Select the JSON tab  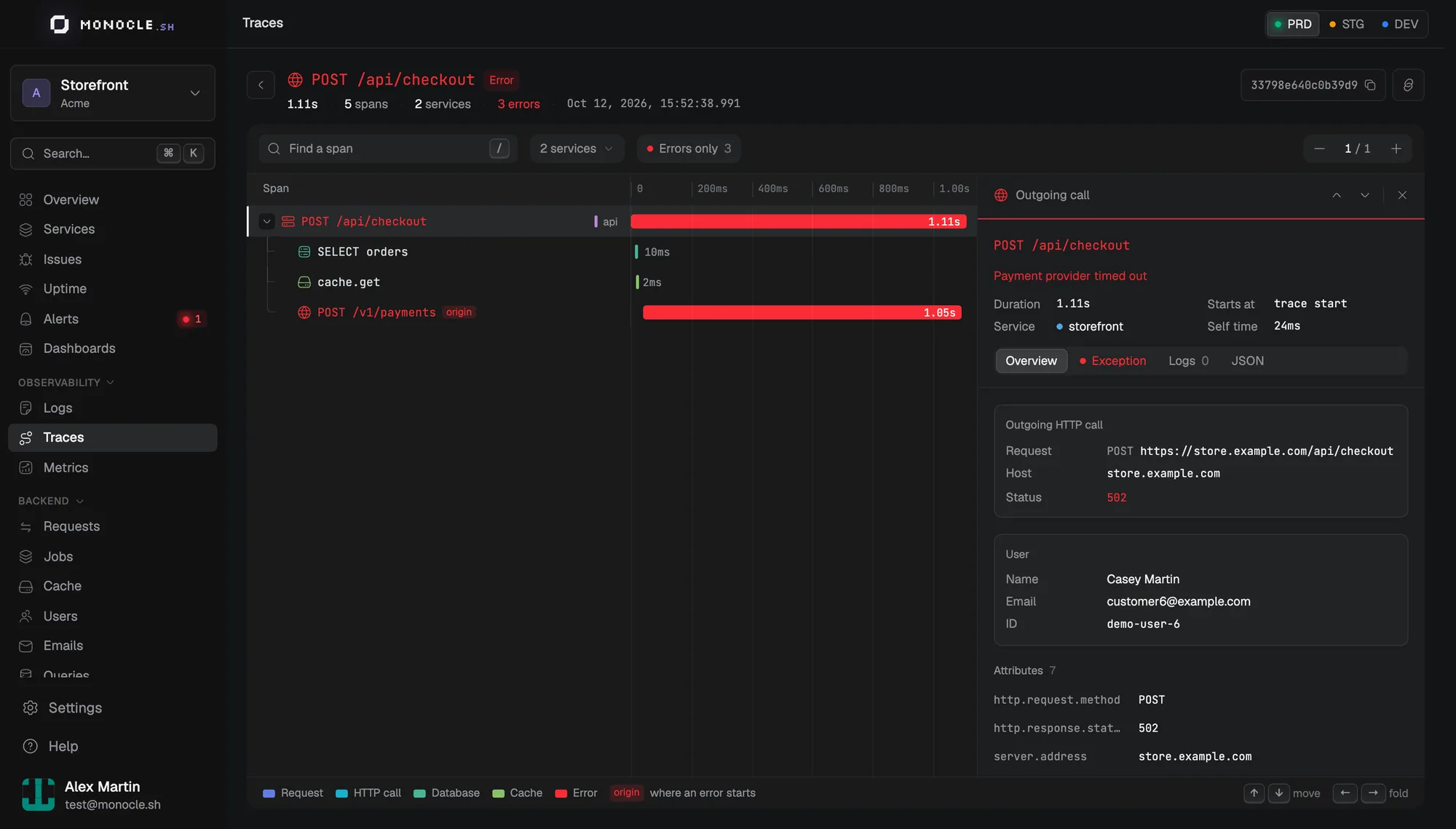pos(1247,361)
